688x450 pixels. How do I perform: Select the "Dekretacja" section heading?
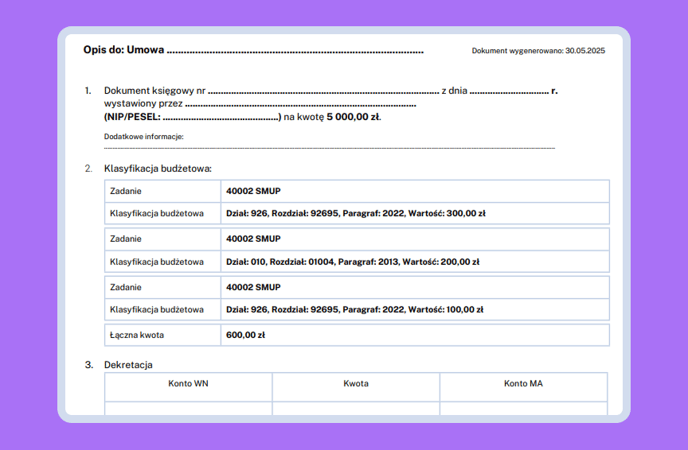click(x=128, y=365)
